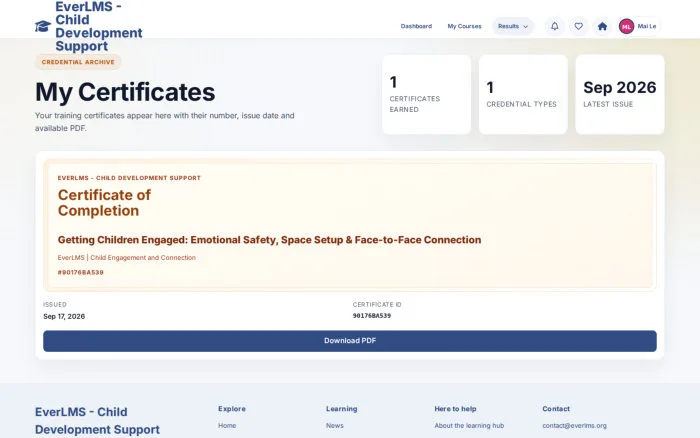Open the News footer link

[x=334, y=425]
